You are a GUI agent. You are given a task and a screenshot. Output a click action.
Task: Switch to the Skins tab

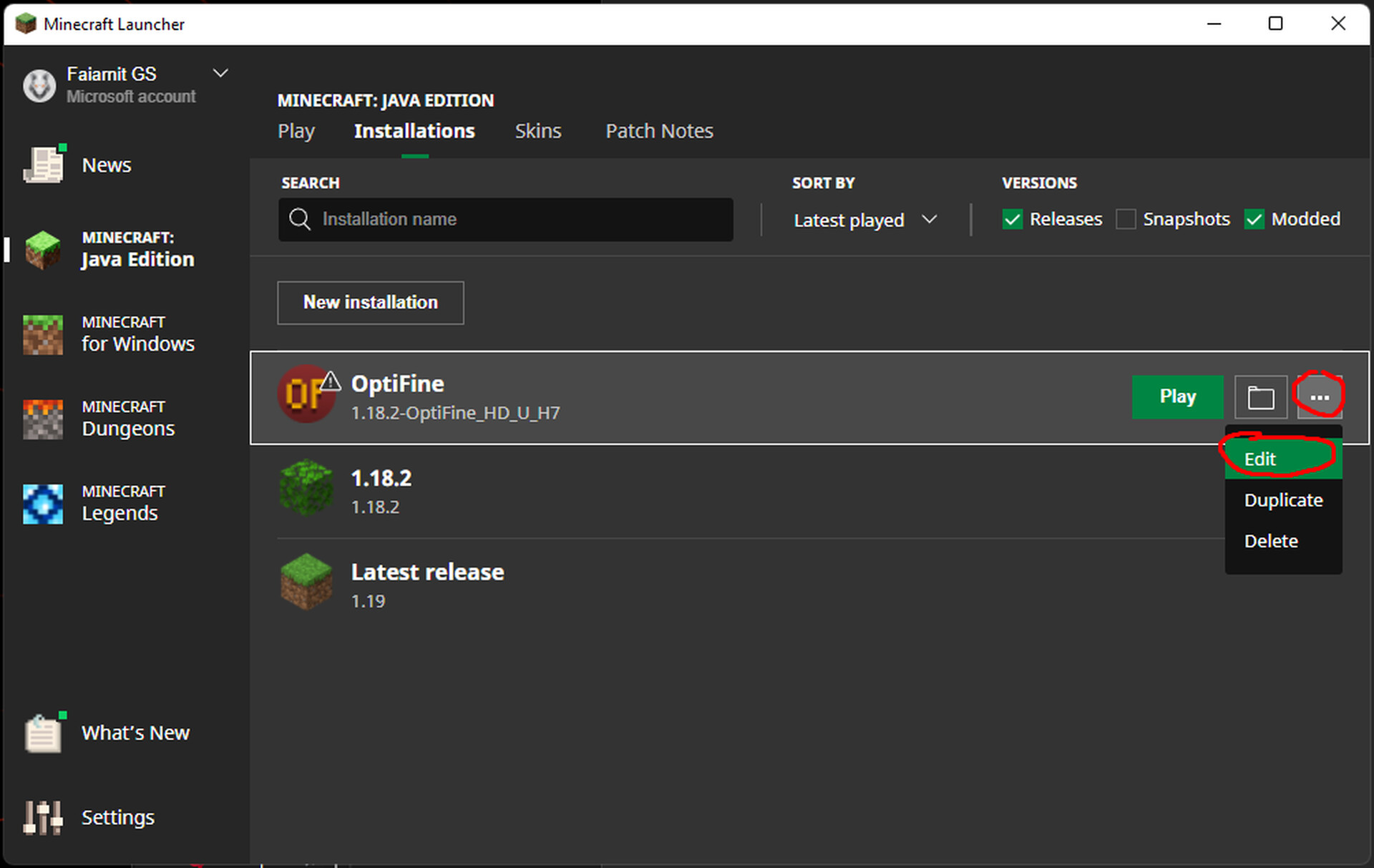click(537, 131)
